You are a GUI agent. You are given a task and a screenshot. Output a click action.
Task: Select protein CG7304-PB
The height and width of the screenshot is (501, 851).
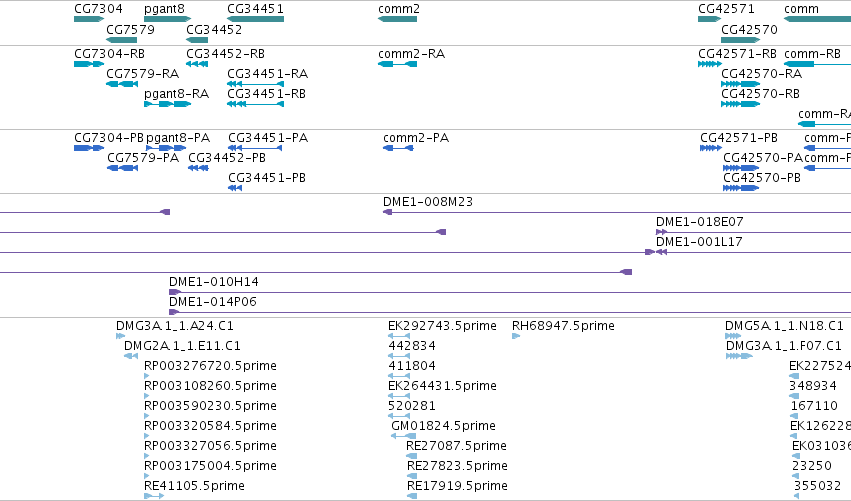click(89, 148)
